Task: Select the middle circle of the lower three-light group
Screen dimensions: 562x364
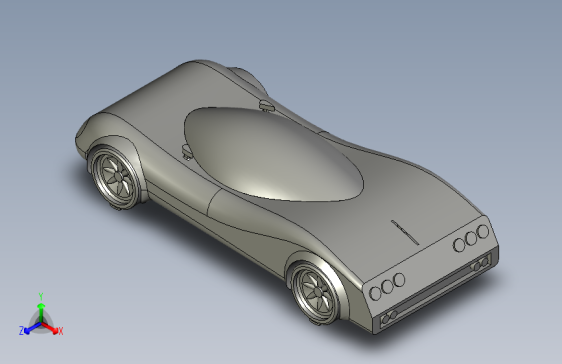Action: [x=387, y=286]
